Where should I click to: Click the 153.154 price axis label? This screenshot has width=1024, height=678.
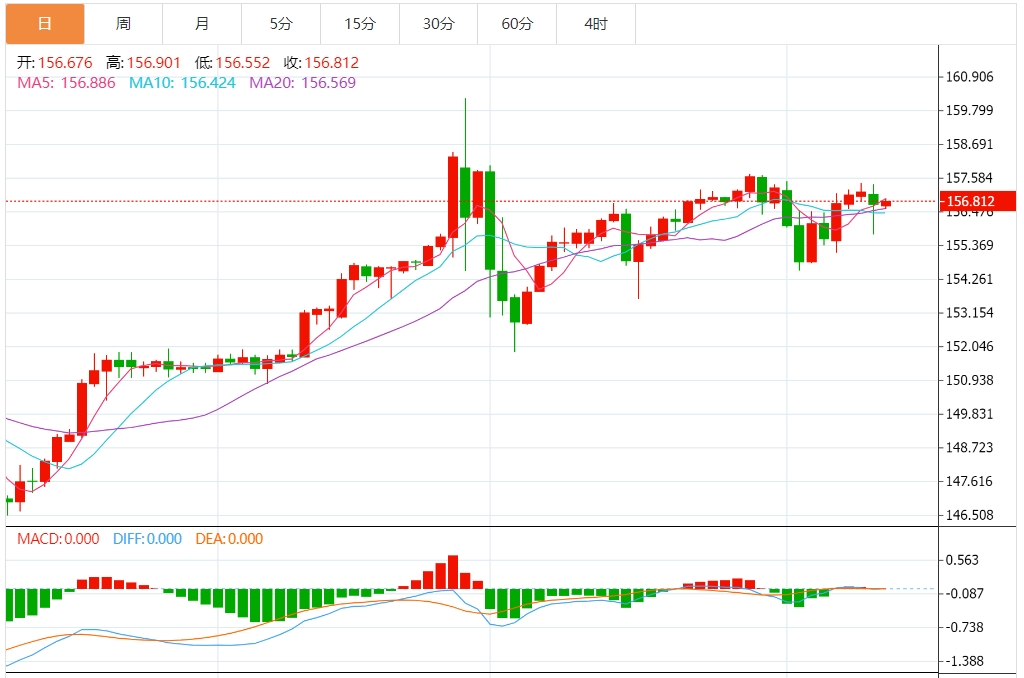pyautogui.click(x=970, y=313)
